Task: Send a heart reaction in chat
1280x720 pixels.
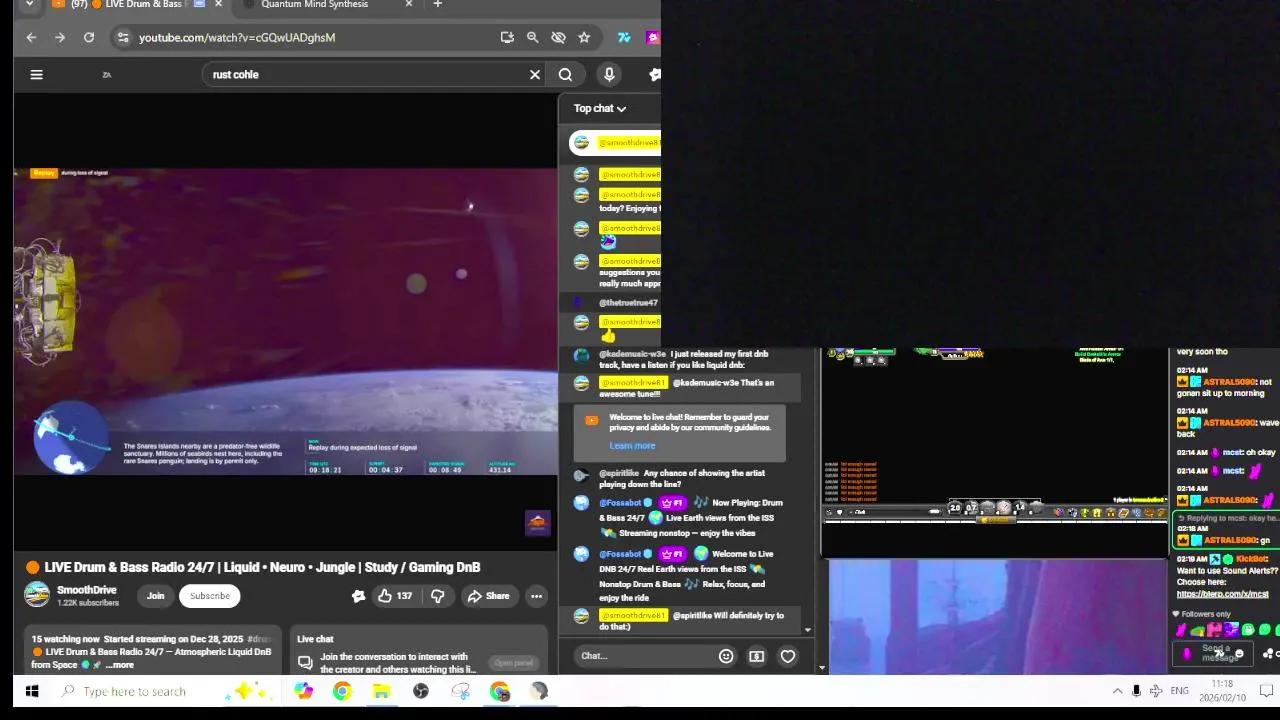Action: [x=788, y=656]
